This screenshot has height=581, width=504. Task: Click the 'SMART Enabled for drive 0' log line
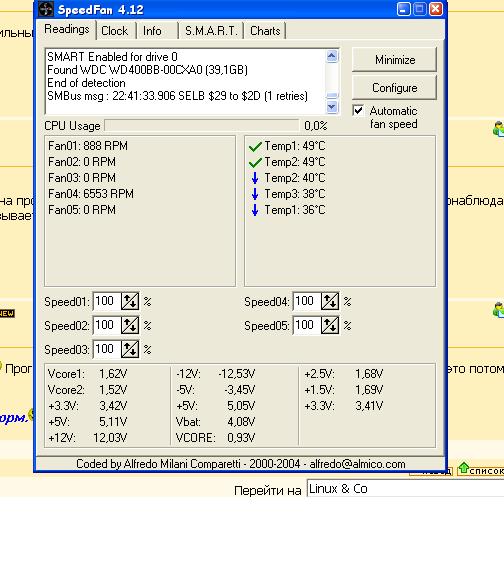click(x=112, y=57)
